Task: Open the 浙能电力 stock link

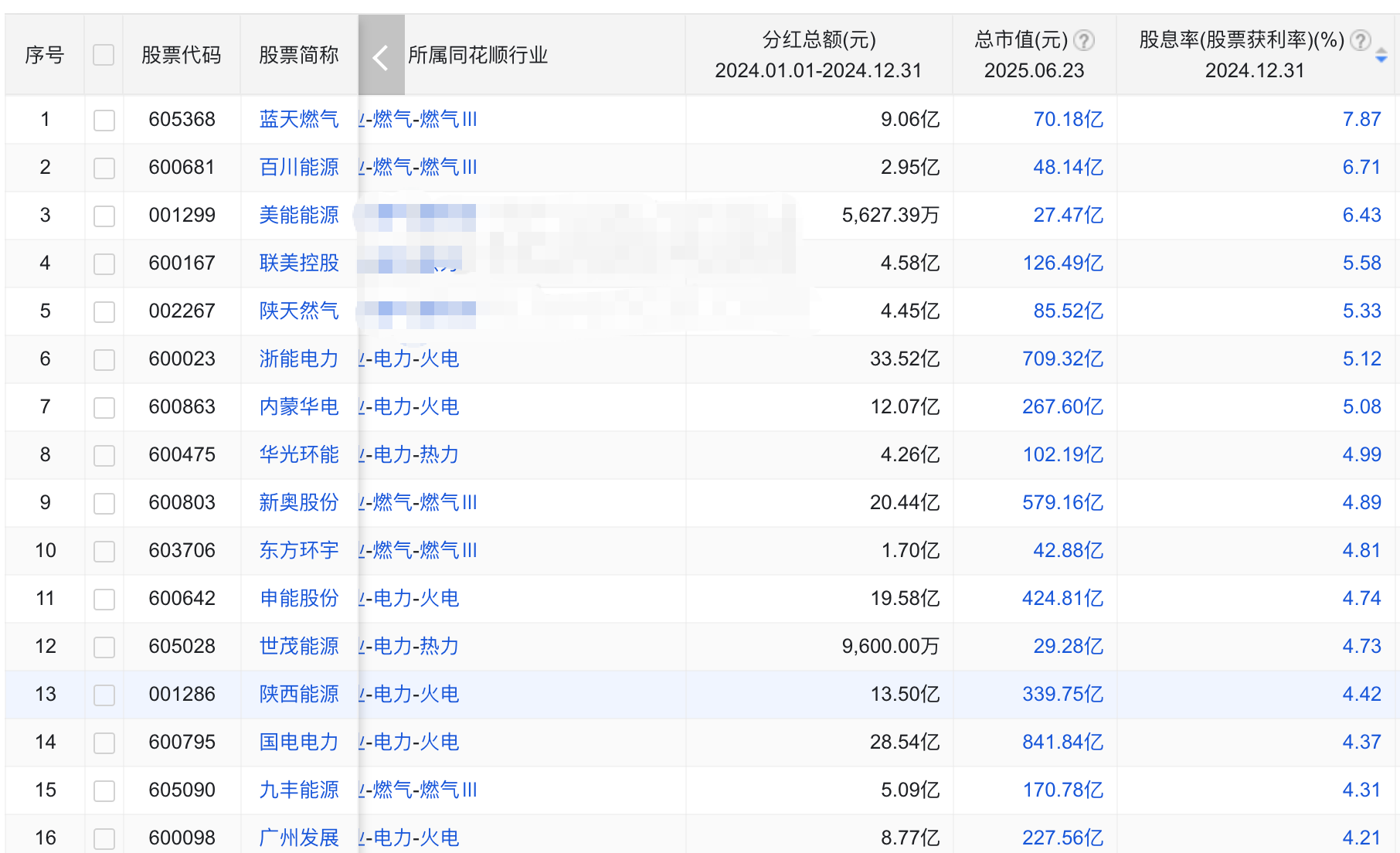Action: (299, 359)
